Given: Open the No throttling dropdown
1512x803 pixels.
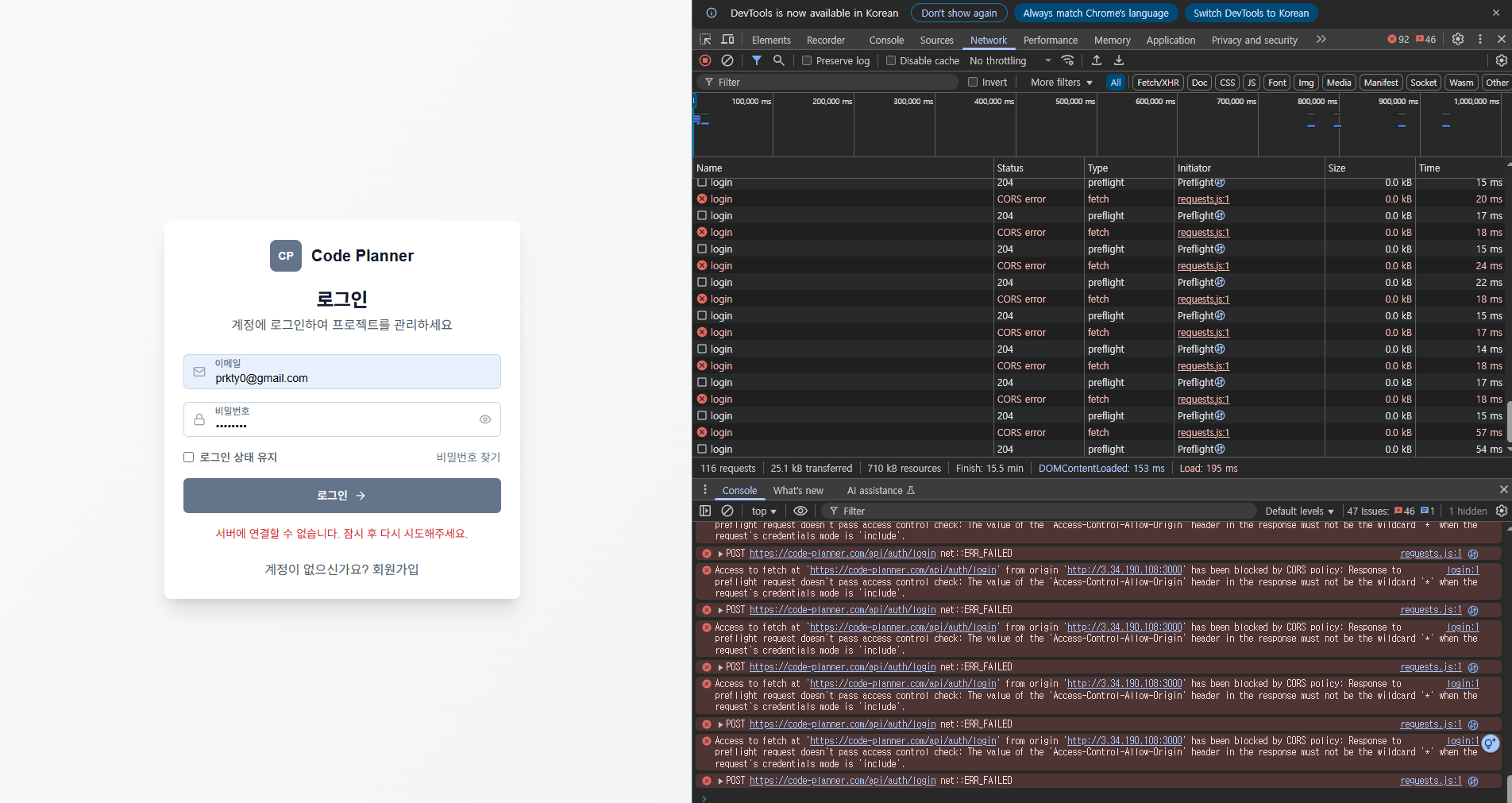Looking at the screenshot, I should click(x=1010, y=60).
